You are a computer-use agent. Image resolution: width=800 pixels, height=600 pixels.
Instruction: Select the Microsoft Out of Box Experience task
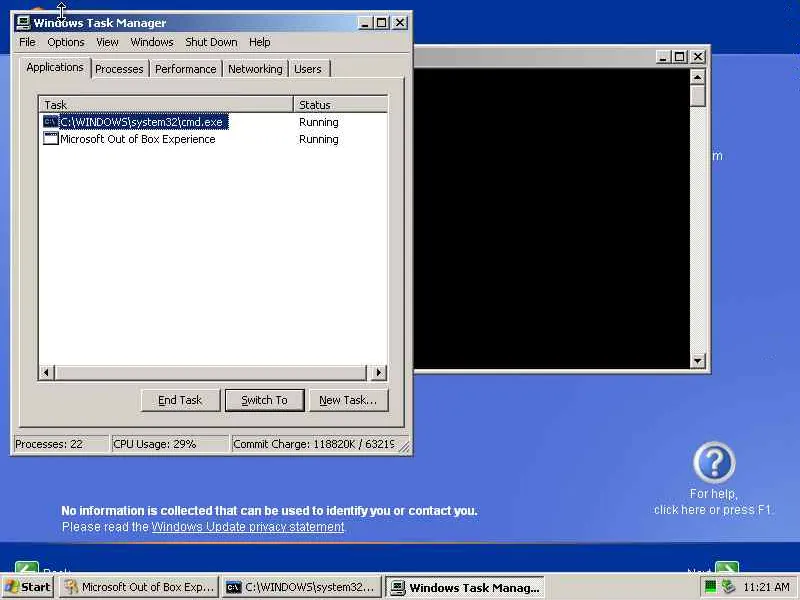(213, 139)
